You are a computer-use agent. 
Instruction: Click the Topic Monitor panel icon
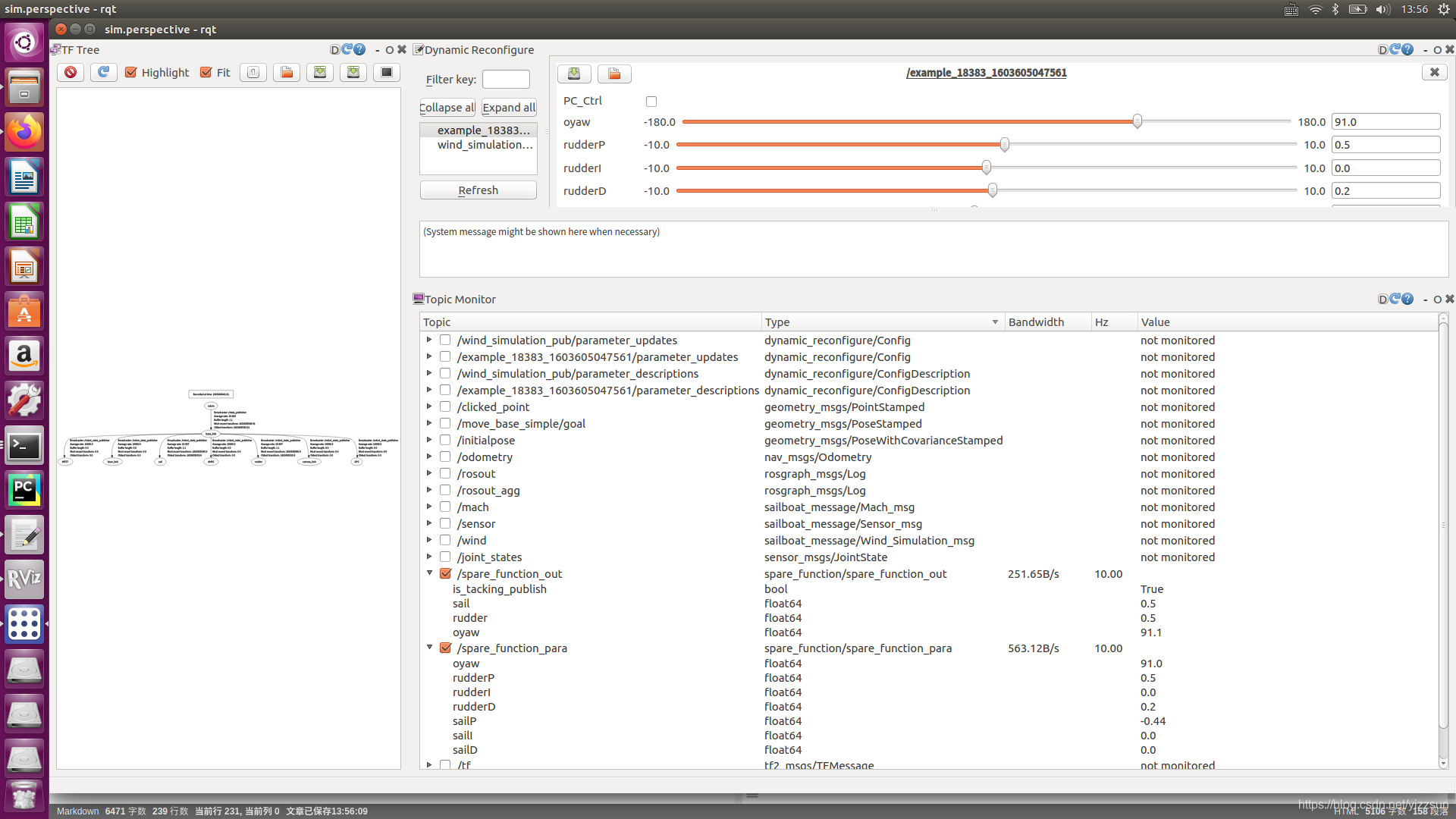tap(417, 298)
